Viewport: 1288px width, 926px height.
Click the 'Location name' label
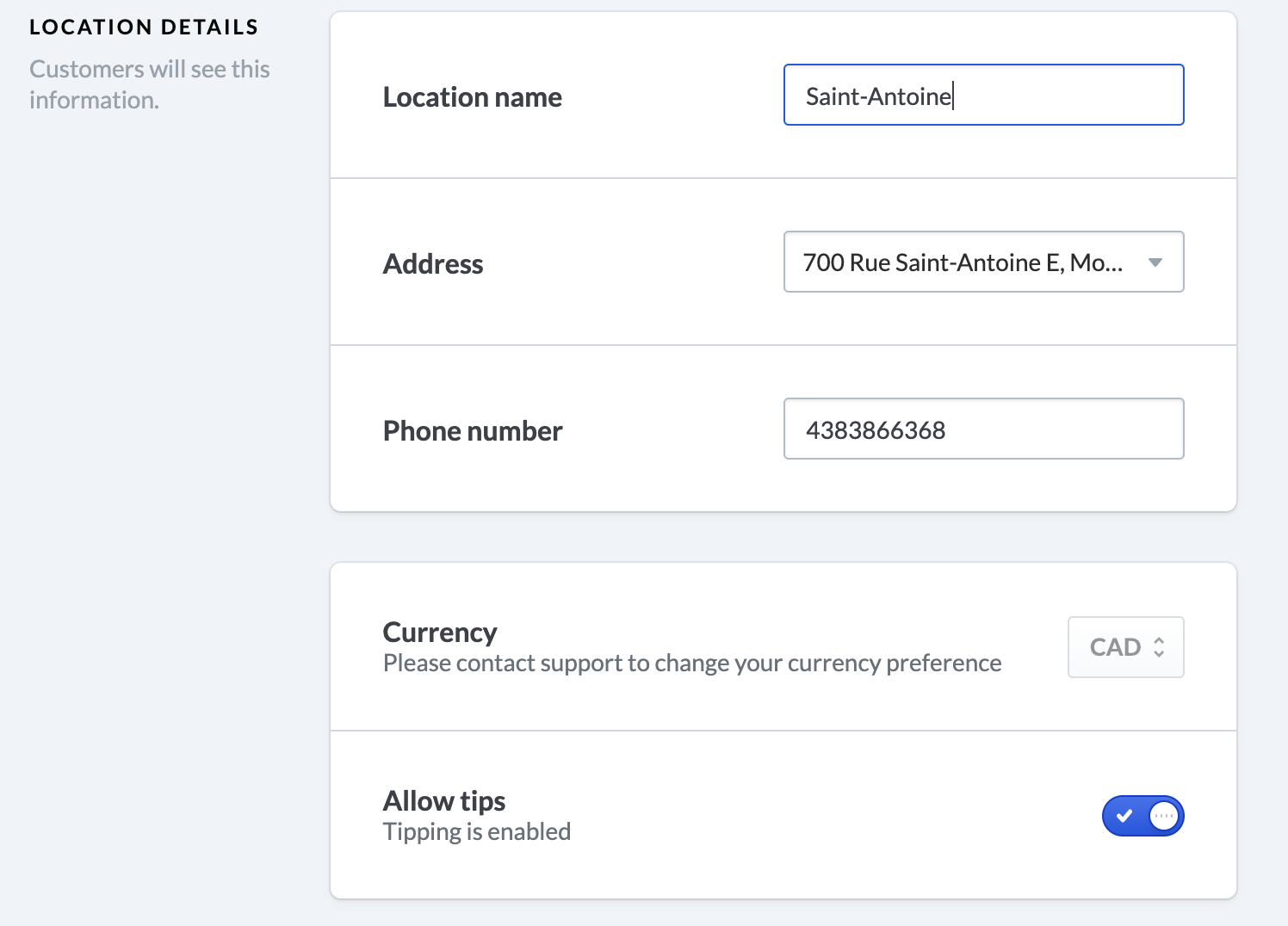[x=472, y=97]
